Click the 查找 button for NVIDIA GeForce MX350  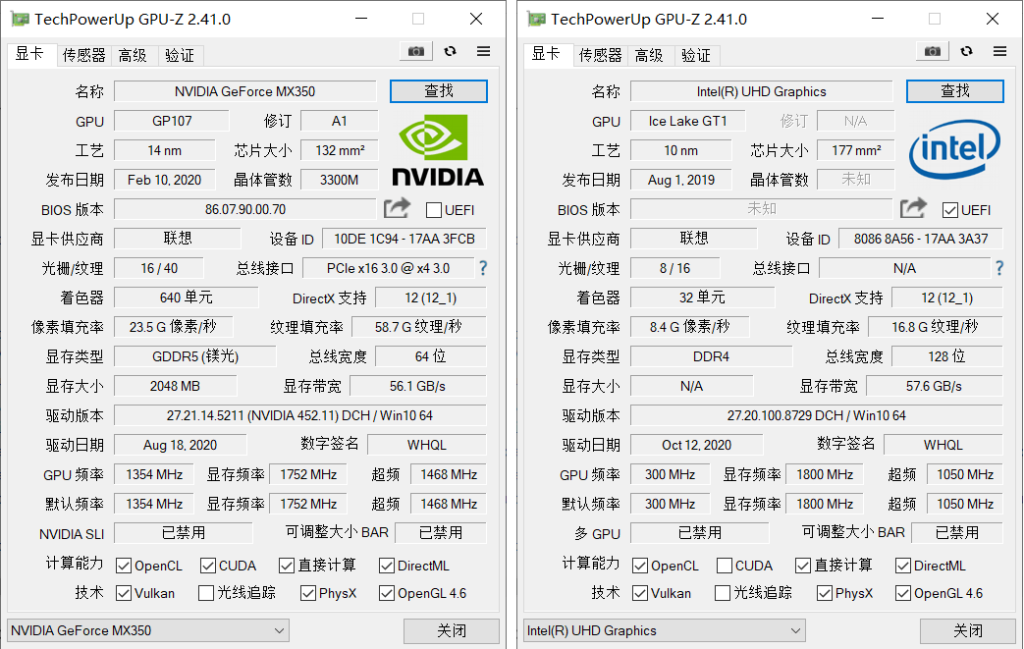point(438,91)
